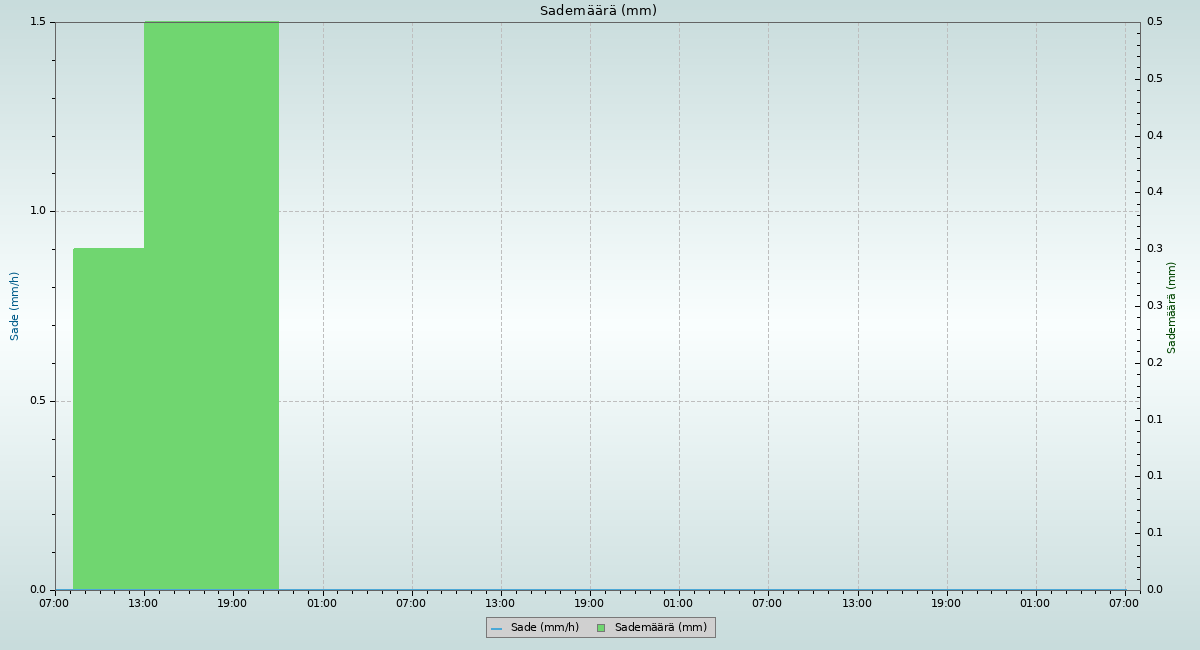Click the first 01:00 time axis label
Image resolution: width=1200 pixels, height=650 pixels.
coord(322,603)
